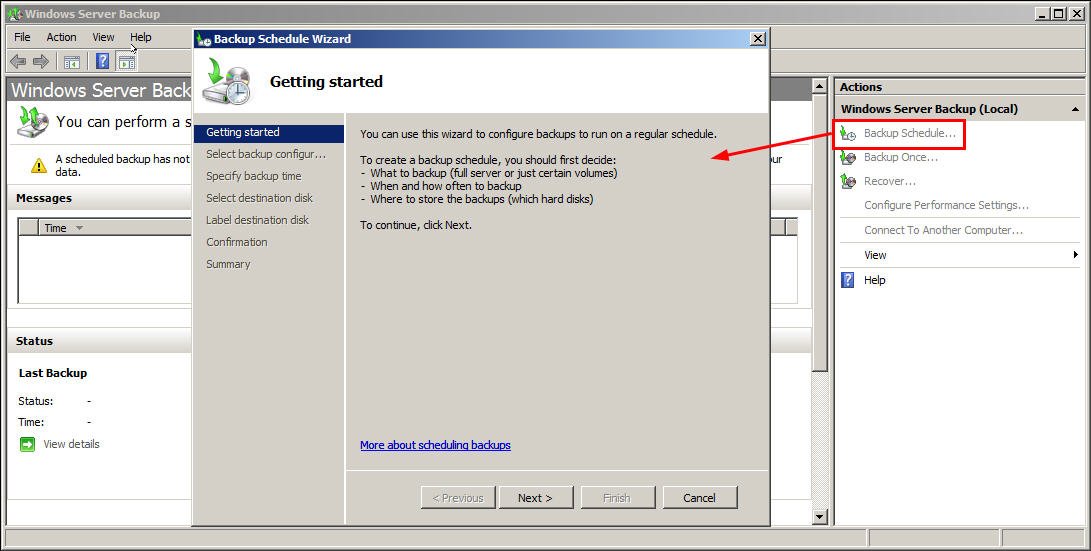
Task: Minimize the Windows Server Backup window
Action: click(1042, 13)
